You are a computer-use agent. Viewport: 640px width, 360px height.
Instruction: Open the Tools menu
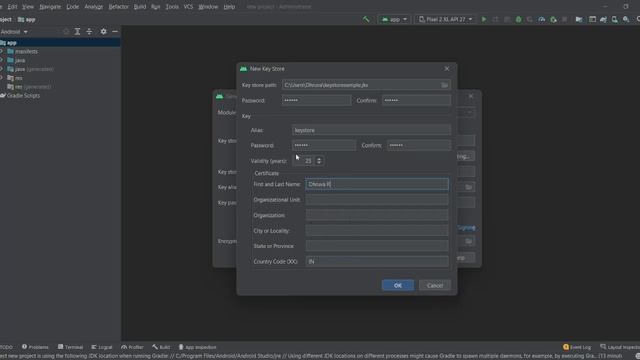pyautogui.click(x=172, y=7)
